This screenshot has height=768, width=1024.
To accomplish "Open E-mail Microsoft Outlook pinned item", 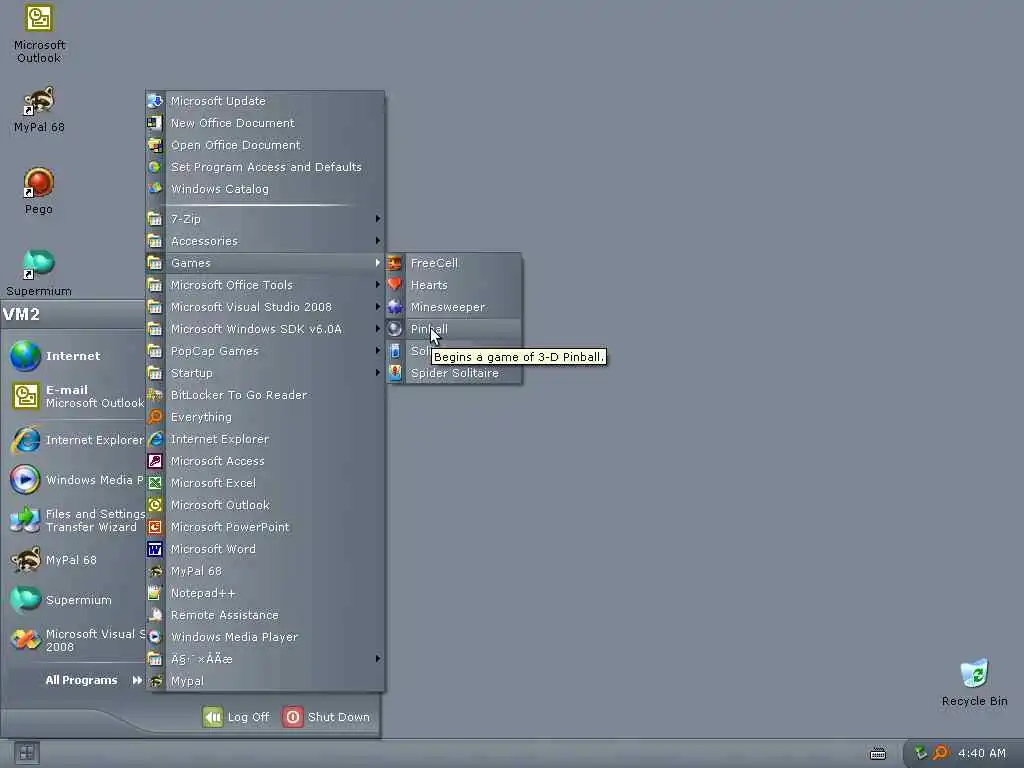I will point(77,396).
